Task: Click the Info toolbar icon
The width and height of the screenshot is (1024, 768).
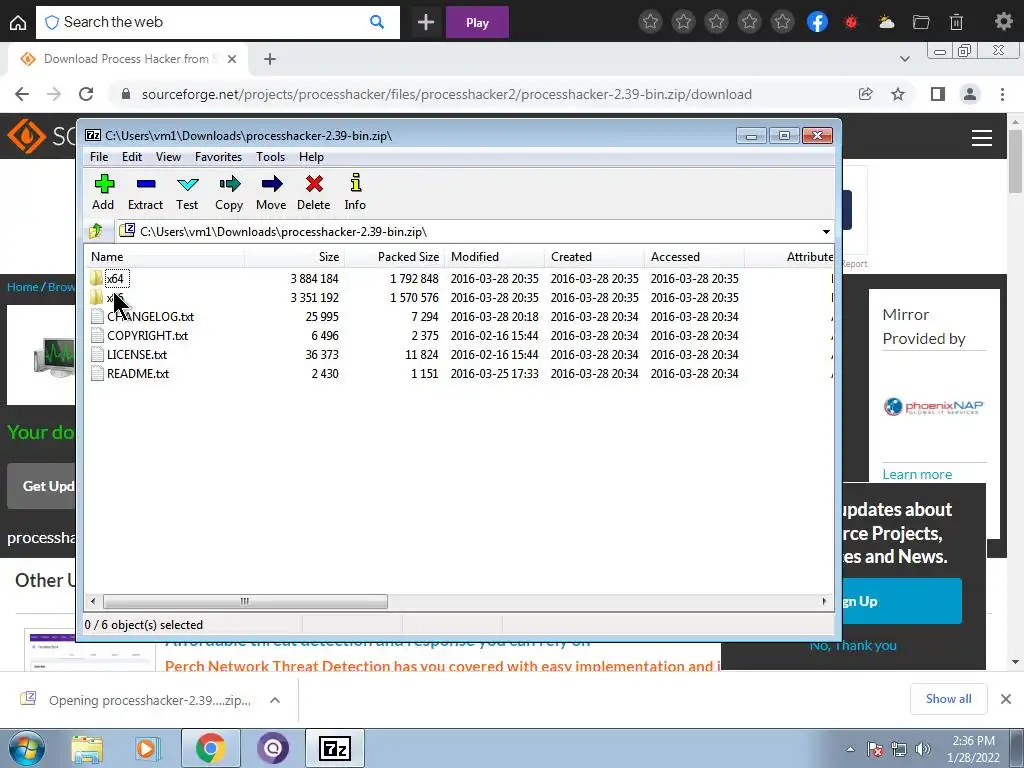Action: click(x=355, y=184)
